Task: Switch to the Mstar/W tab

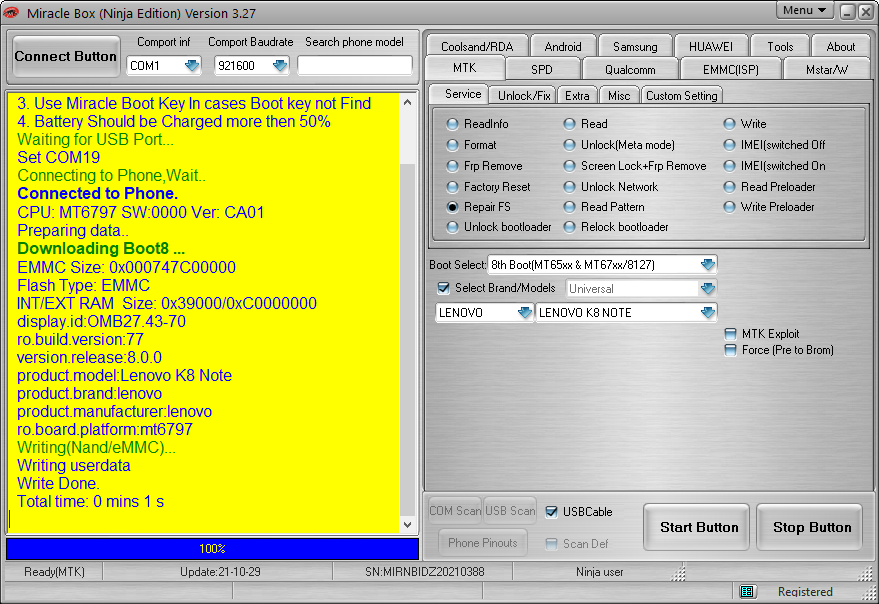Action: point(827,70)
